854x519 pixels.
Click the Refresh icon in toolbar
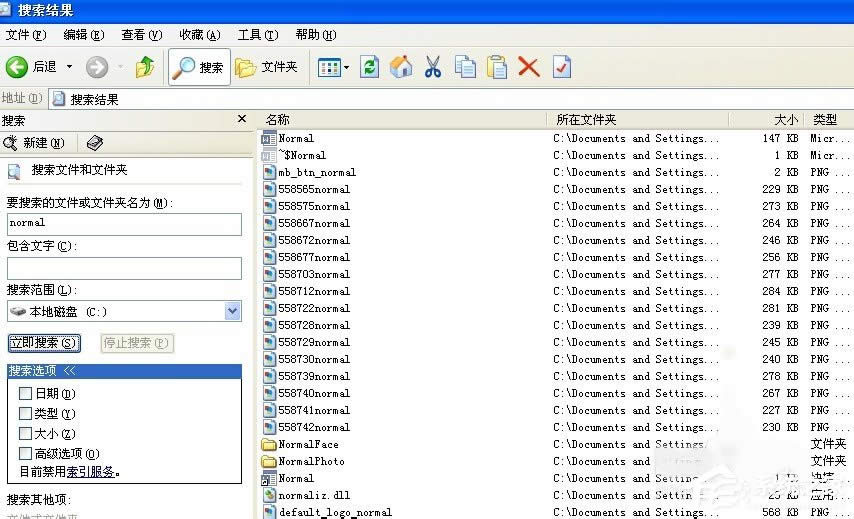370,67
